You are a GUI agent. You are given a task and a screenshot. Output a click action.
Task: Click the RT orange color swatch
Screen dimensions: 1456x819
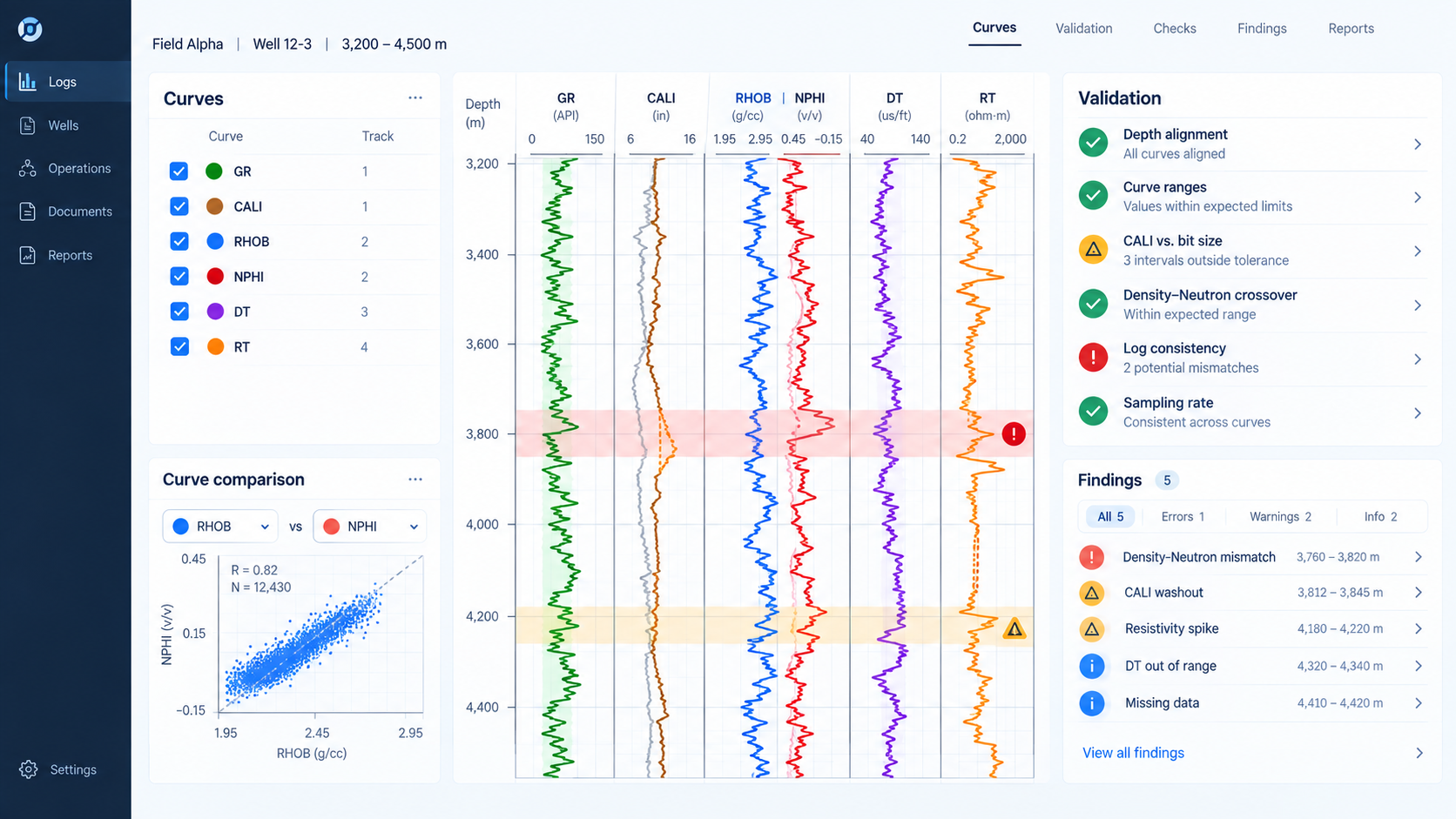[215, 346]
